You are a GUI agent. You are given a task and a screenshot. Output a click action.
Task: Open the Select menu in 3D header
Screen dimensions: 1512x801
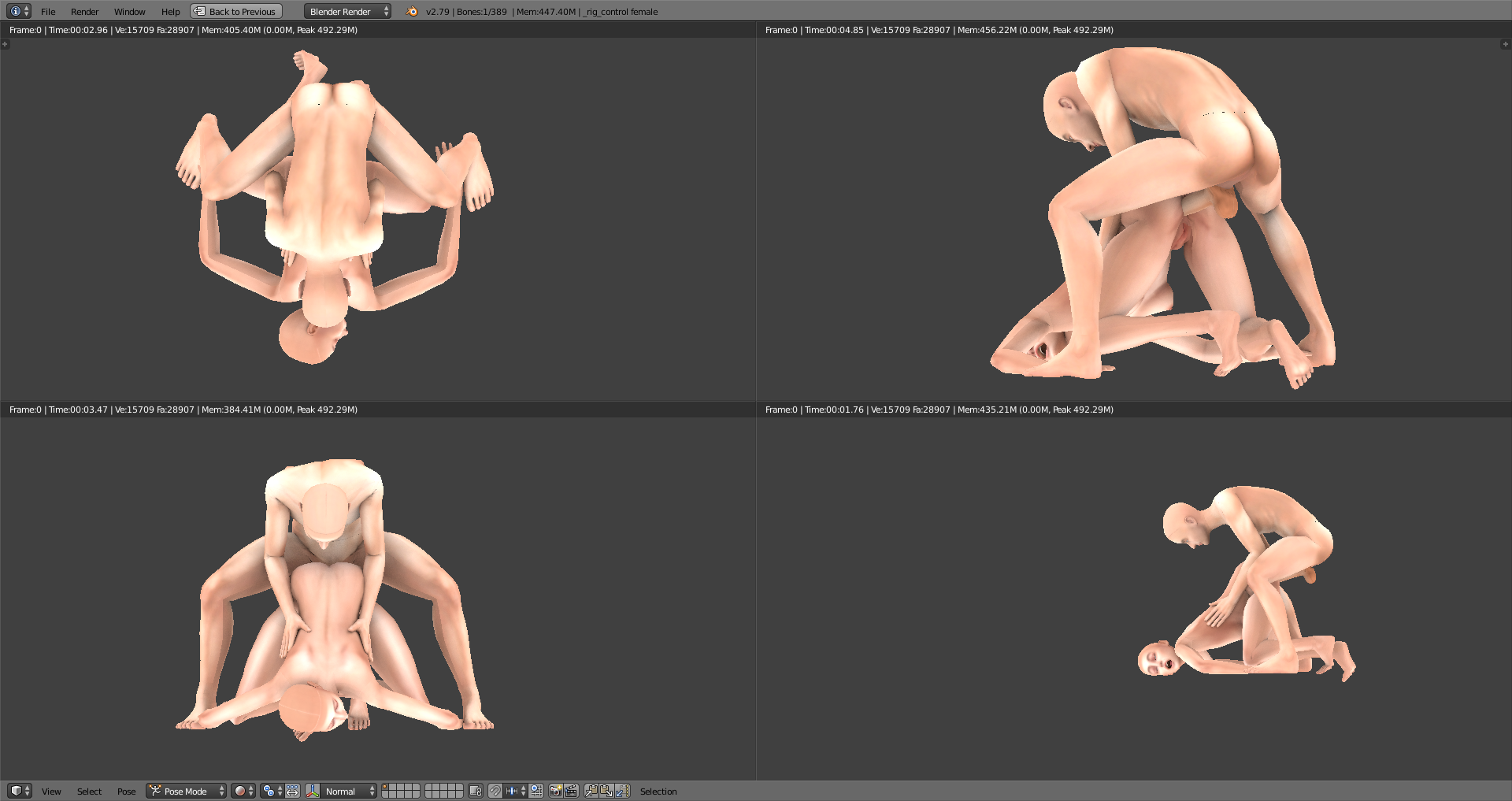tap(89, 792)
